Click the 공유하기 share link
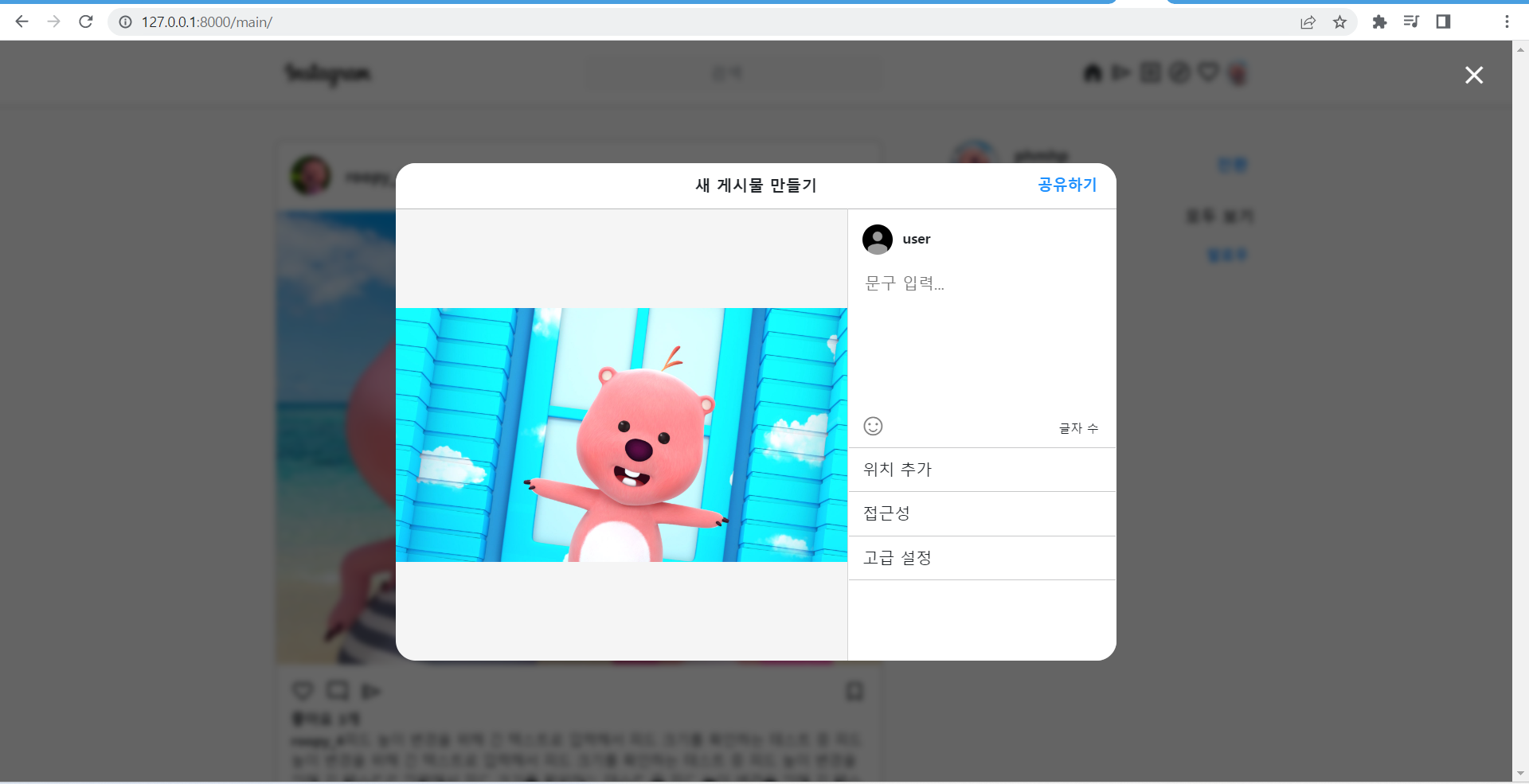This screenshot has height=784, width=1529. click(1067, 185)
